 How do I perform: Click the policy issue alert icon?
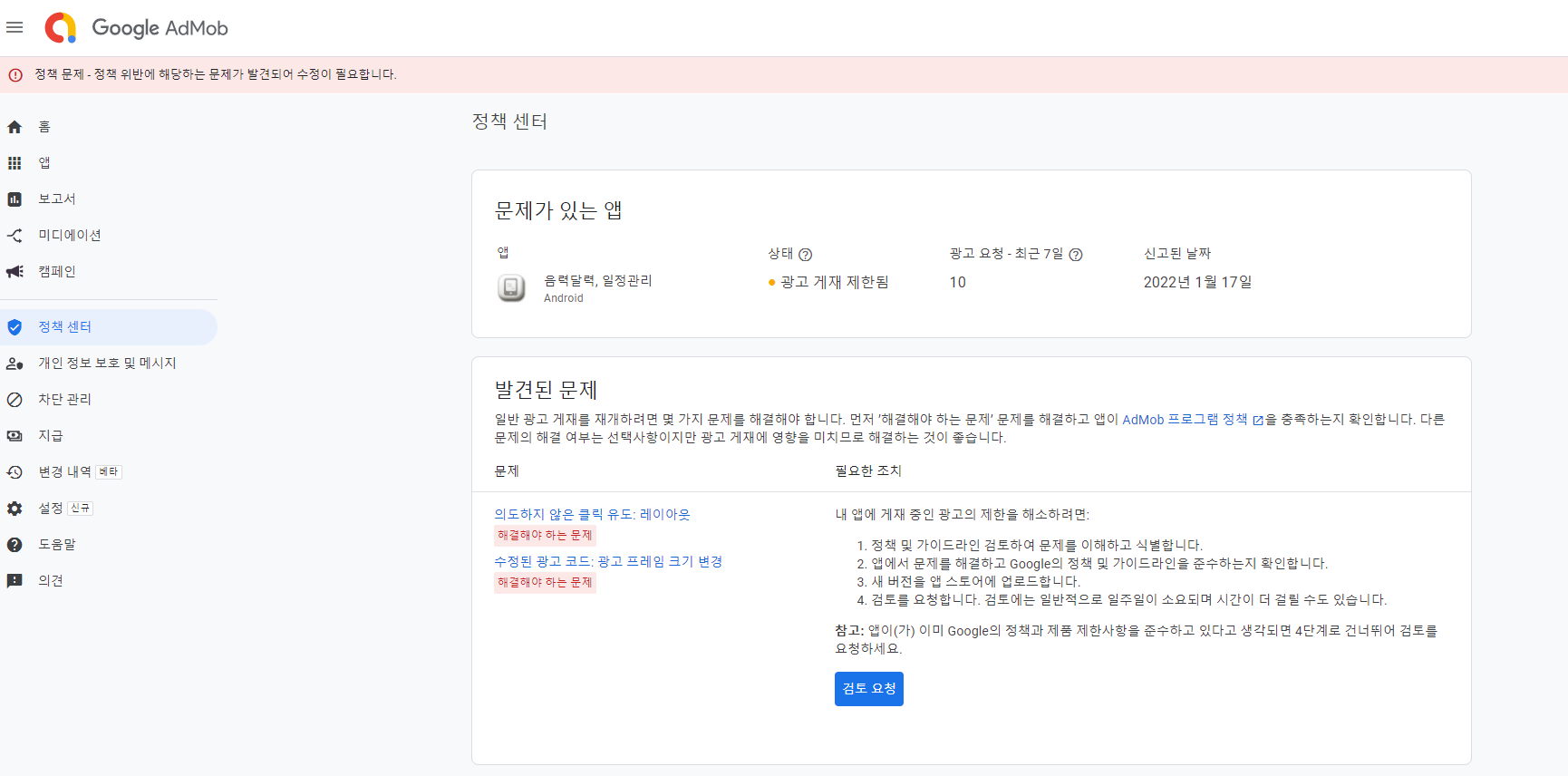(15, 75)
